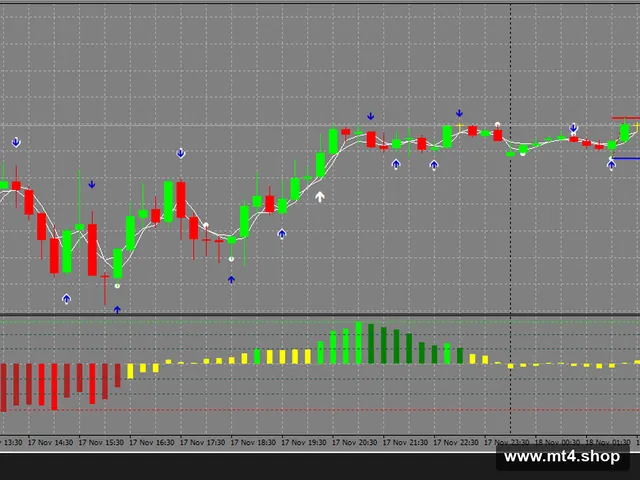
Task: Click the '17 Nov 16:30' time label
Action: click(x=152, y=442)
